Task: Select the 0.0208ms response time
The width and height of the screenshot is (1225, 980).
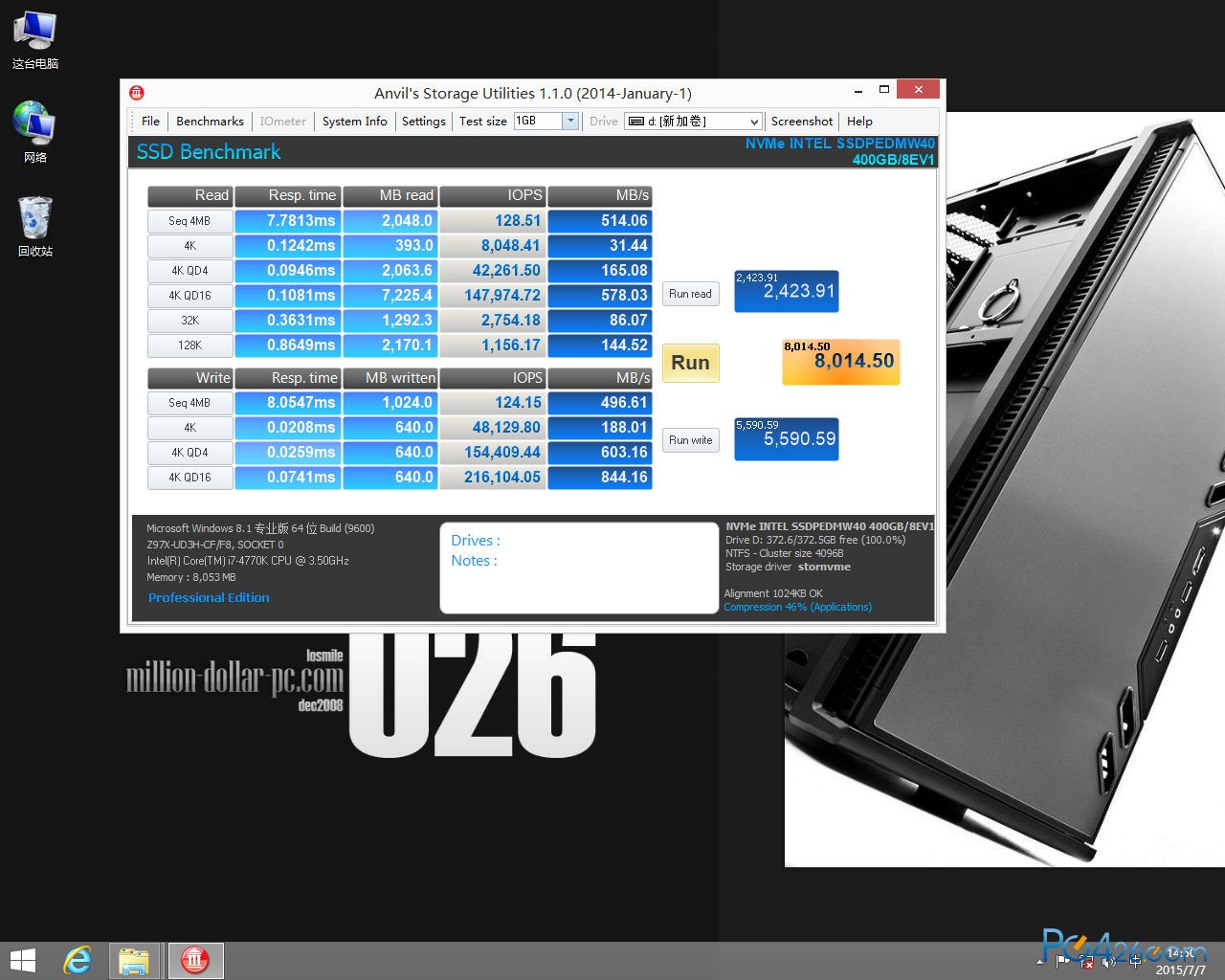Action: tap(287, 428)
